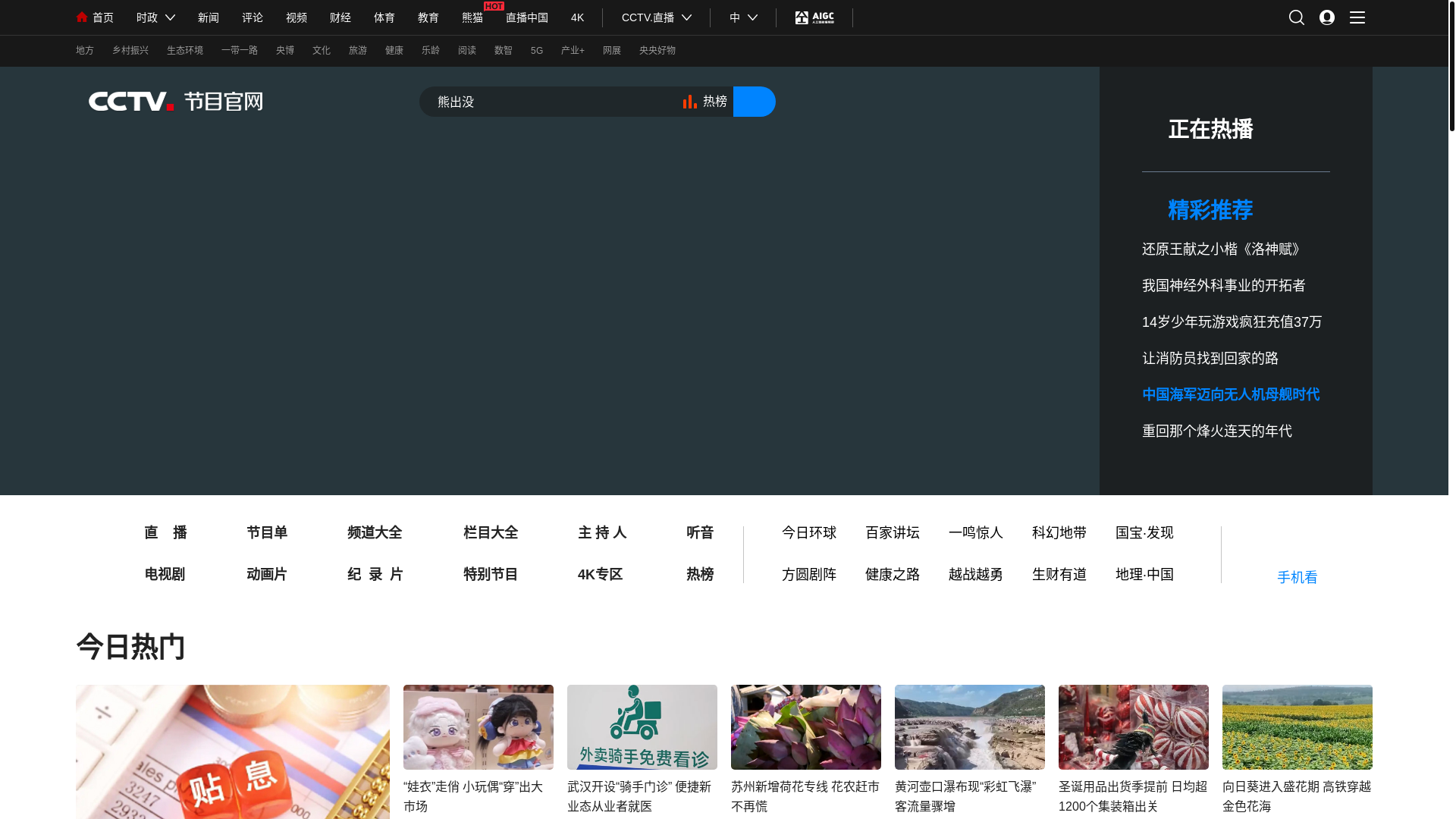Open the 百家讲坛 program link
This screenshot has width=1456, height=819.
click(893, 532)
